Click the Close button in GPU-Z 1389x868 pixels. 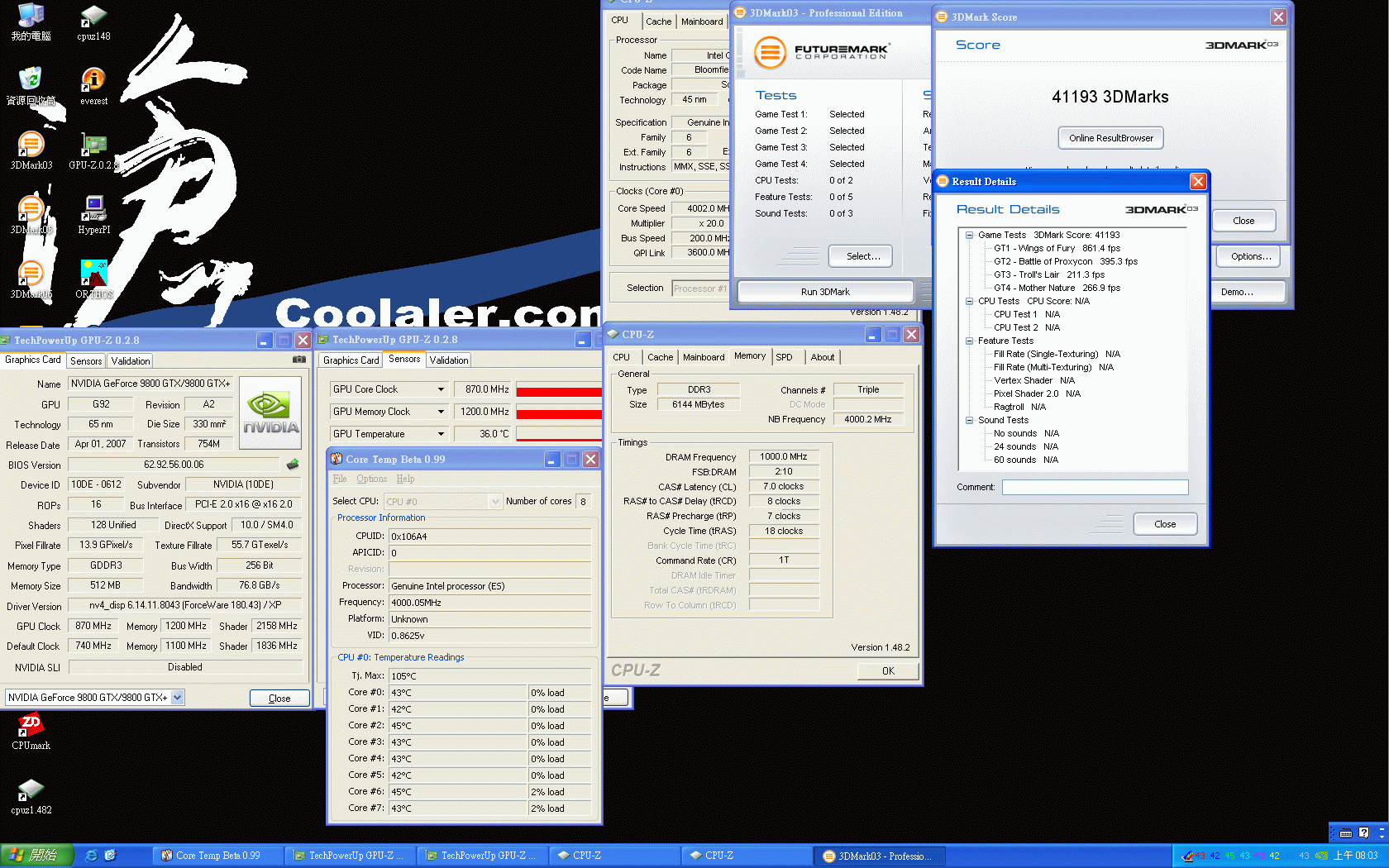click(279, 699)
